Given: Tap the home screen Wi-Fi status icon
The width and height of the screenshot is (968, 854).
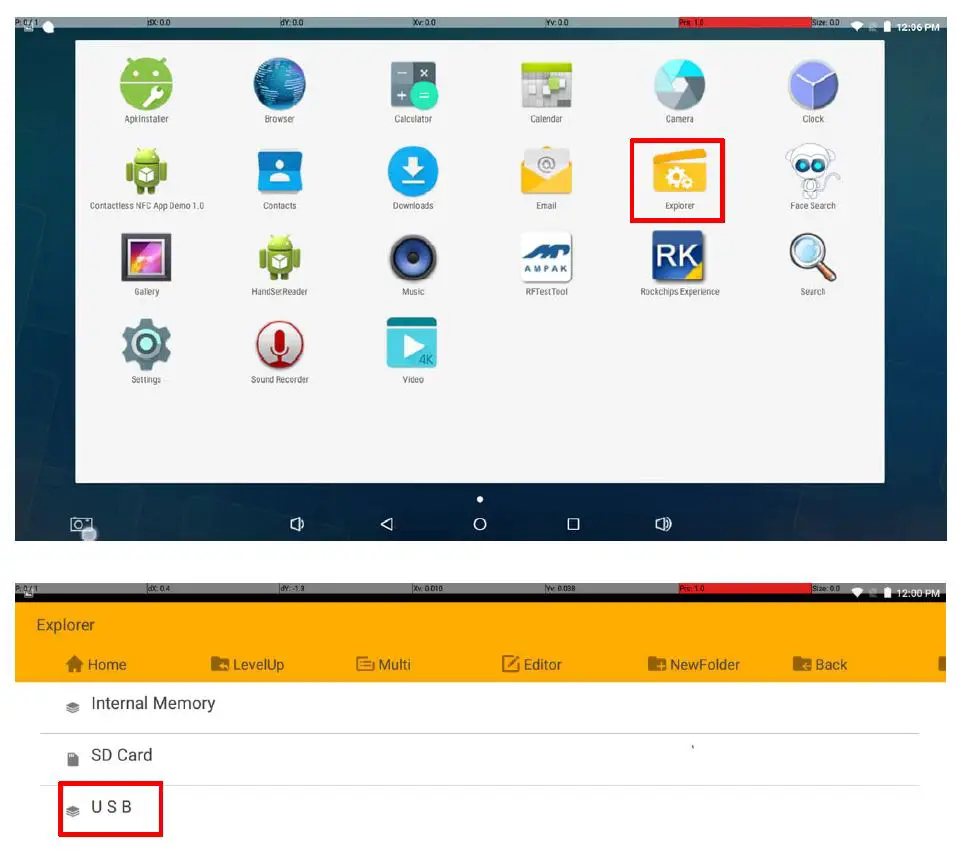Looking at the screenshot, I should [857, 27].
